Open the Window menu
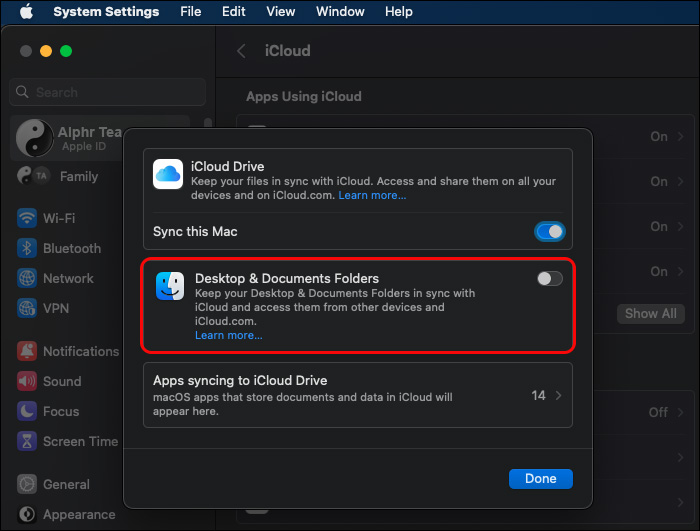 point(340,12)
